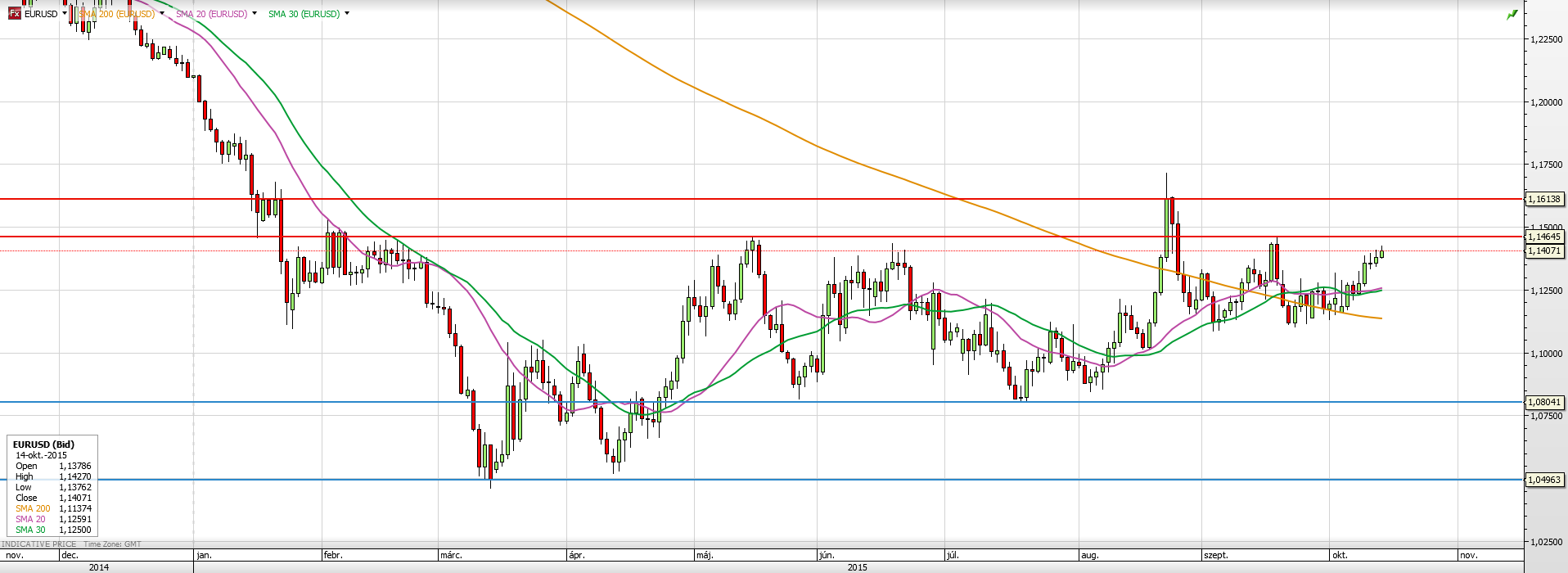Select the 1,14071 current price tag
Viewport: 1568px width, 573px height.
(x=1544, y=250)
